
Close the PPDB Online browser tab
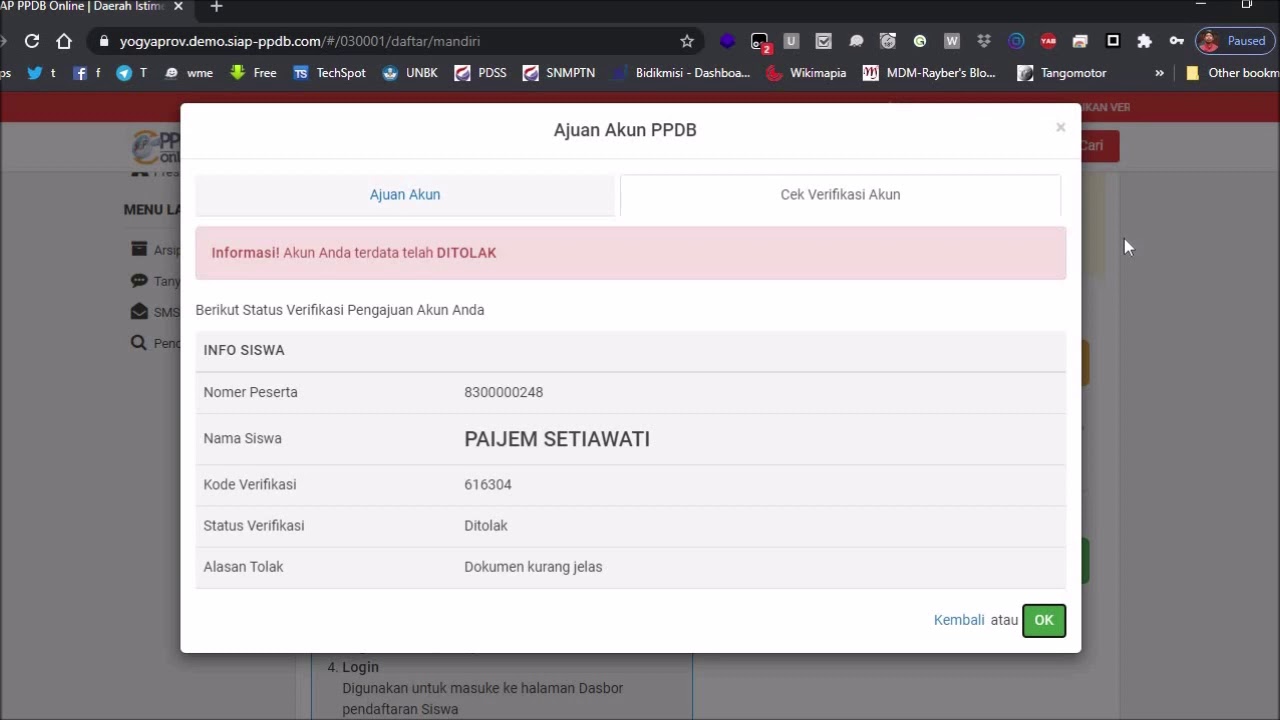coord(178,7)
